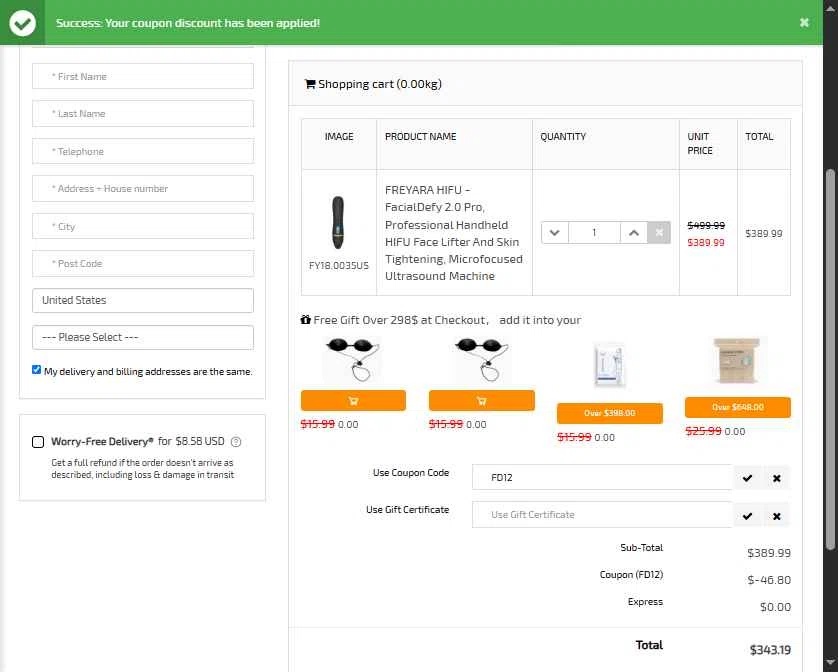Open the FREYARA HIFU product name link
Image resolution: width=838 pixels, height=672 pixels.
pyautogui.click(x=454, y=233)
